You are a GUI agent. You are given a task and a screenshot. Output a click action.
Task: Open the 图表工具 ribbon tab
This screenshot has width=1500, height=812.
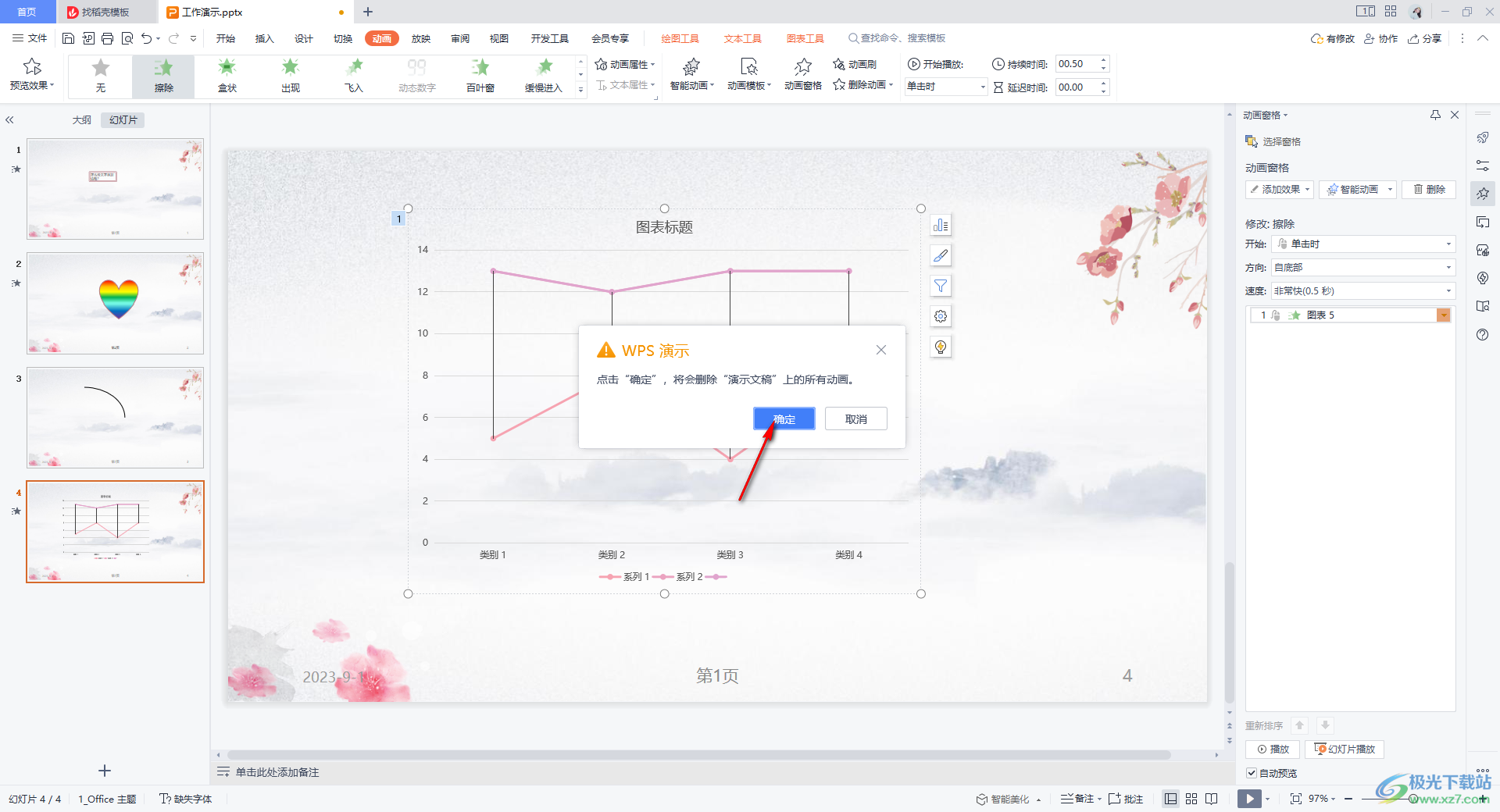tap(805, 38)
